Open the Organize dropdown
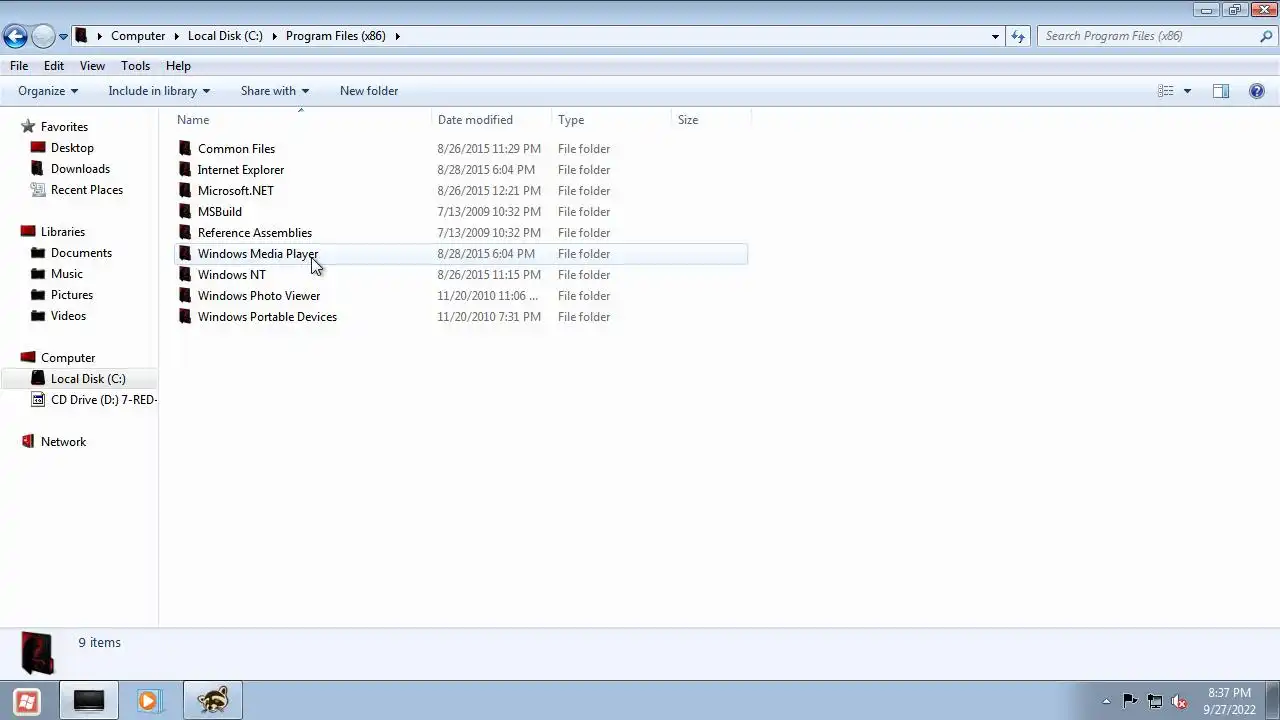The height and width of the screenshot is (720, 1280). click(47, 91)
